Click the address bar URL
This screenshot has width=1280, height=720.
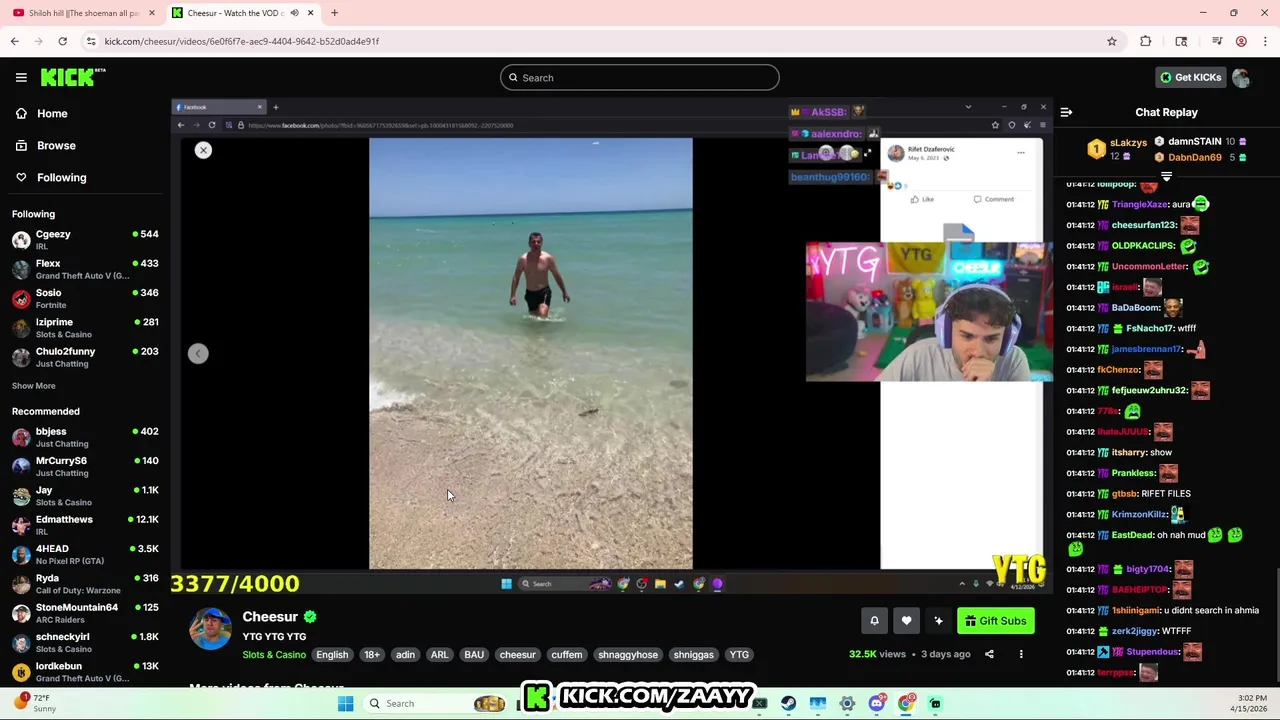tap(242, 41)
